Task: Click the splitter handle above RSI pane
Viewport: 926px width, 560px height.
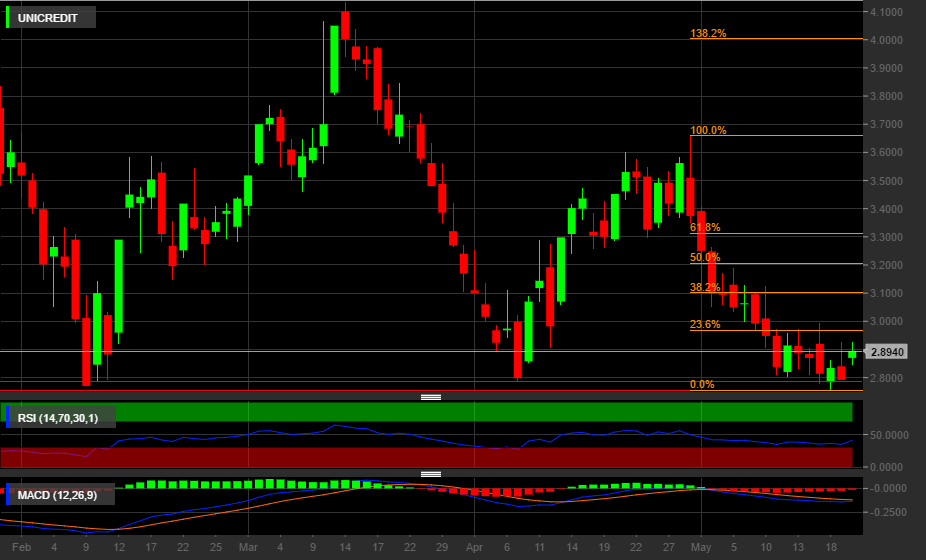Action: point(431,397)
